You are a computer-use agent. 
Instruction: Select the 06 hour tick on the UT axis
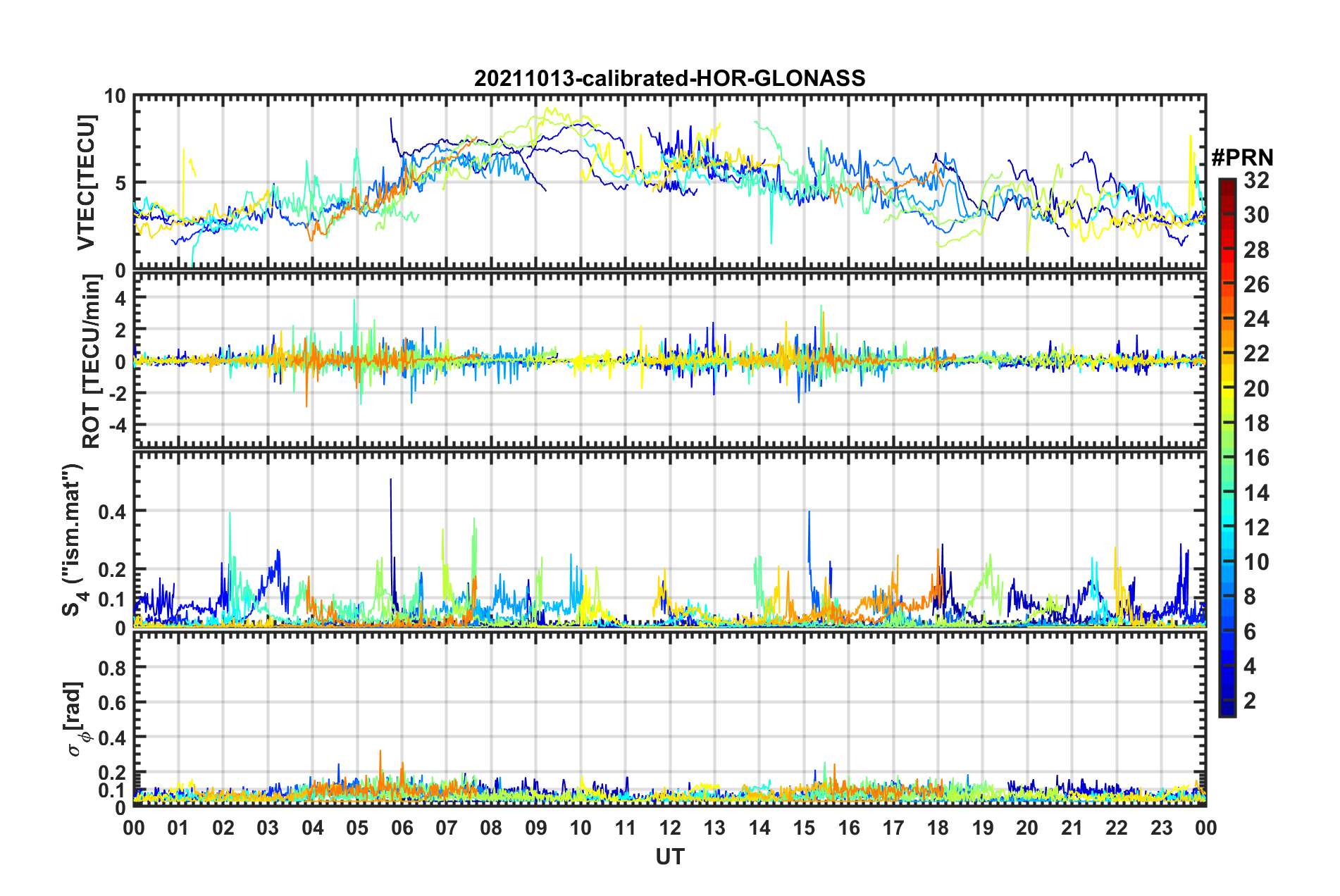[x=402, y=828]
